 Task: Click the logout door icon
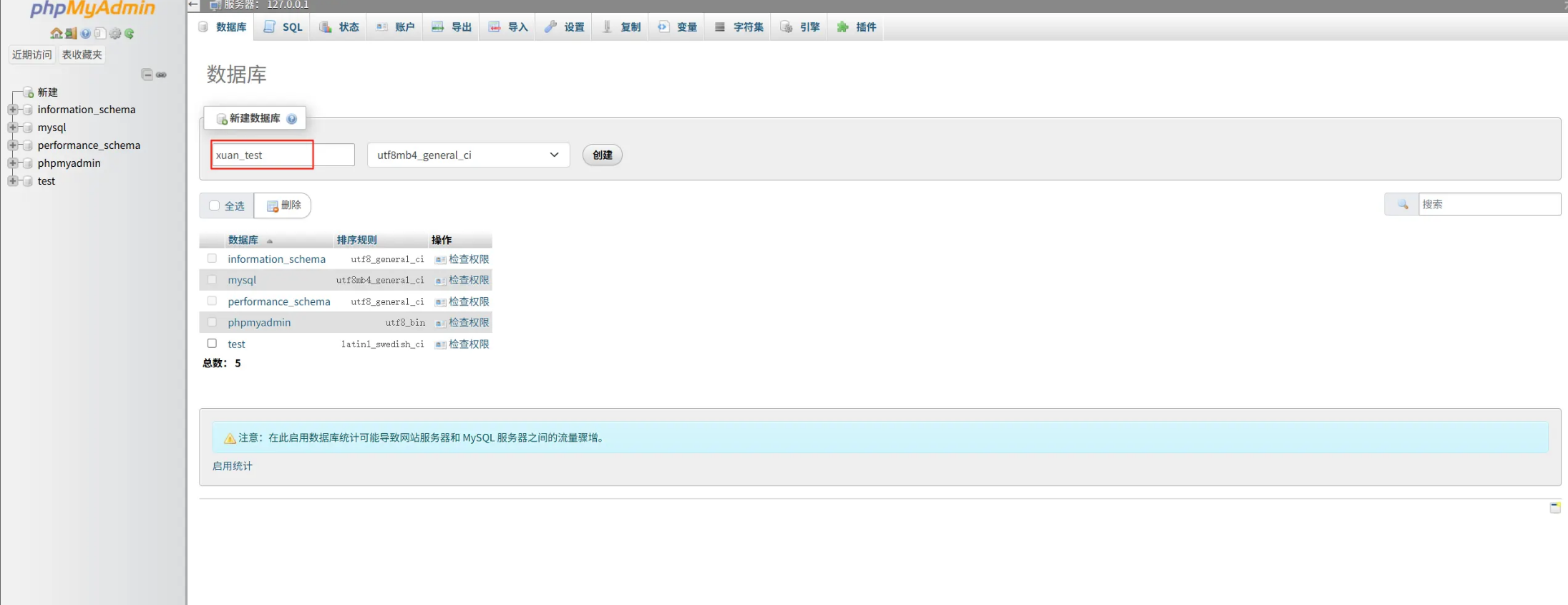tap(71, 34)
